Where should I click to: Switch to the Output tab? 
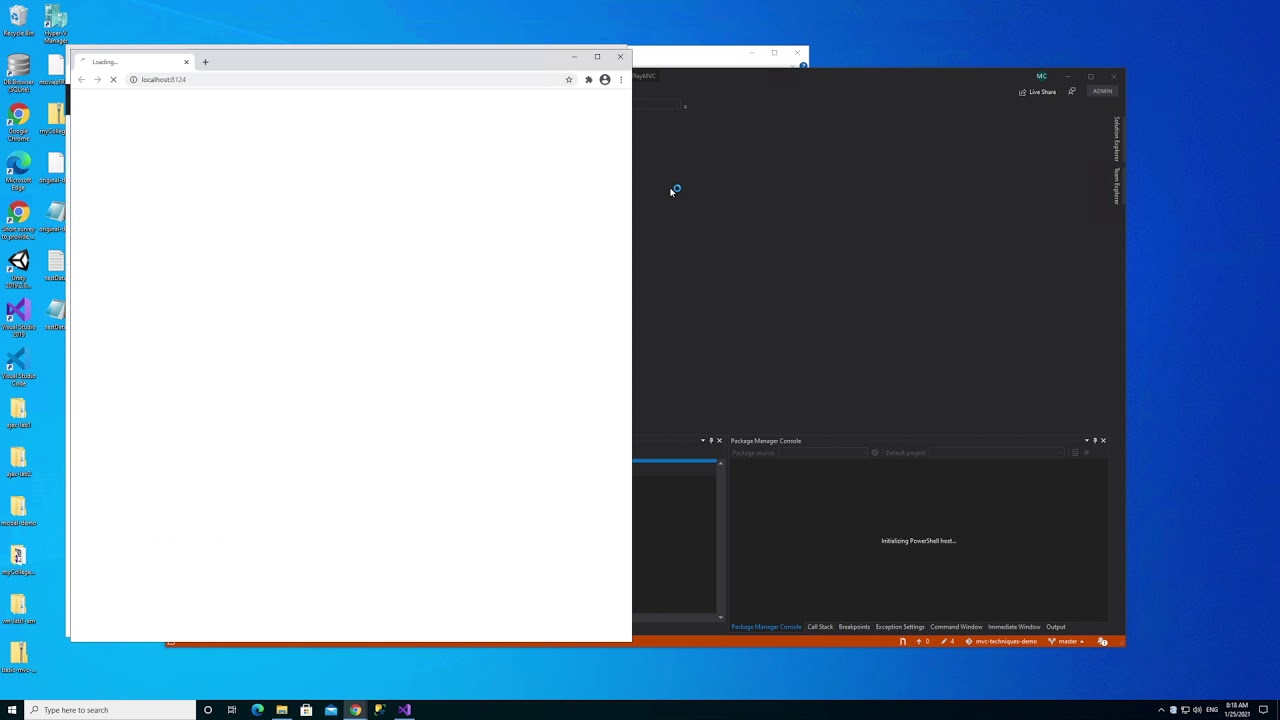1056,627
